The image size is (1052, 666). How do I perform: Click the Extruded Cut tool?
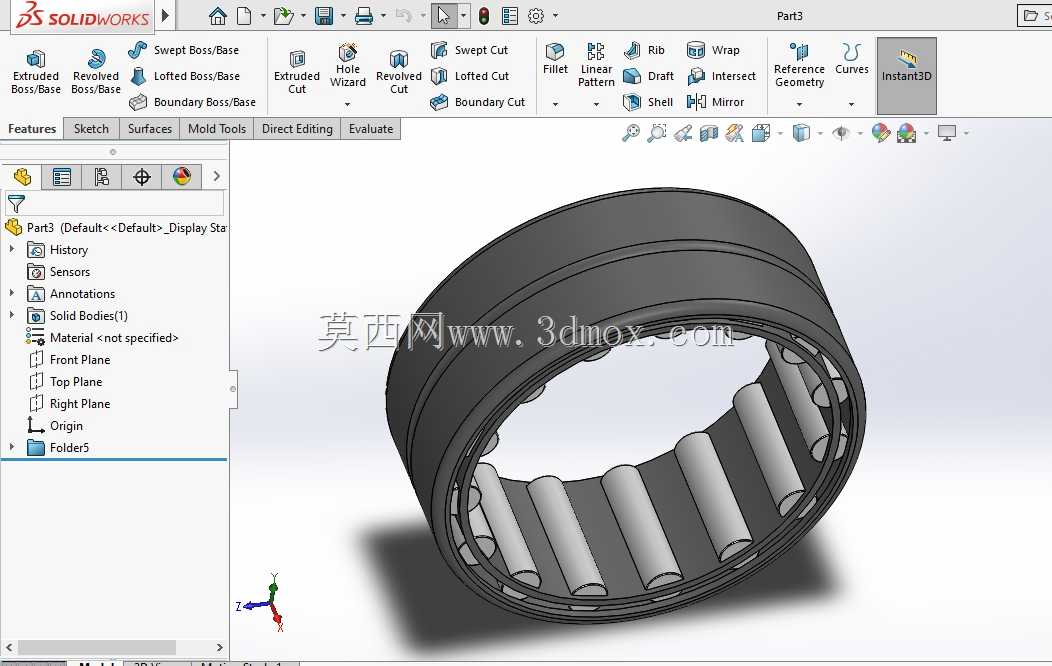click(297, 72)
